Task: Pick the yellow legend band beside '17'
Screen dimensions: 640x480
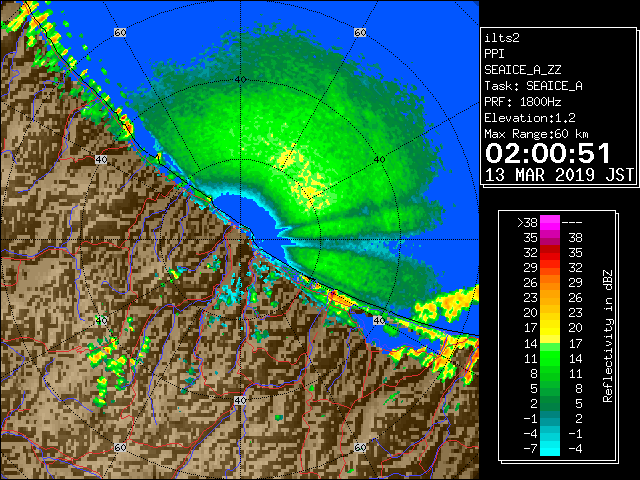Action: (x=550, y=328)
